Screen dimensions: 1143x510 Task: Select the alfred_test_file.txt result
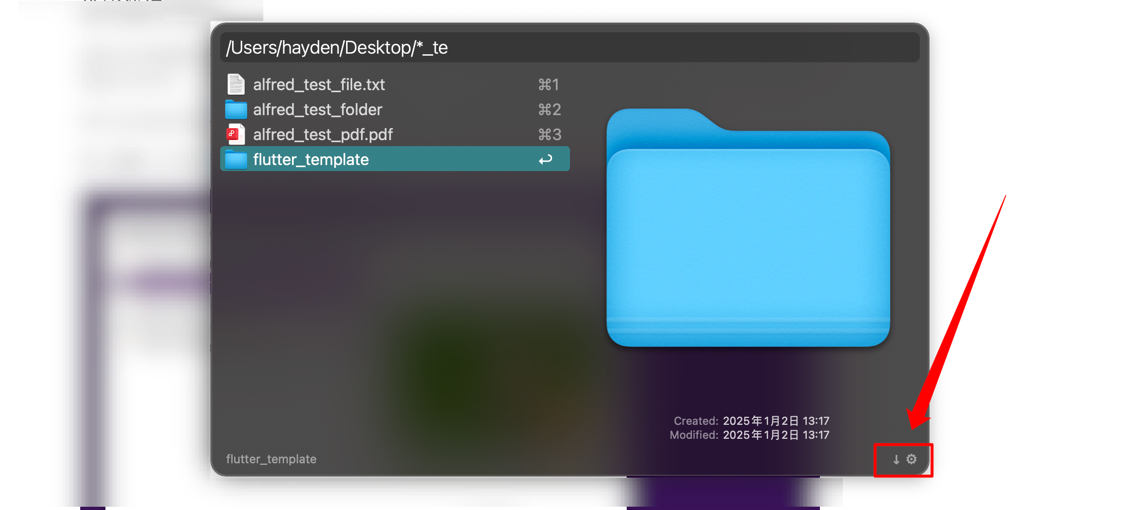point(319,85)
